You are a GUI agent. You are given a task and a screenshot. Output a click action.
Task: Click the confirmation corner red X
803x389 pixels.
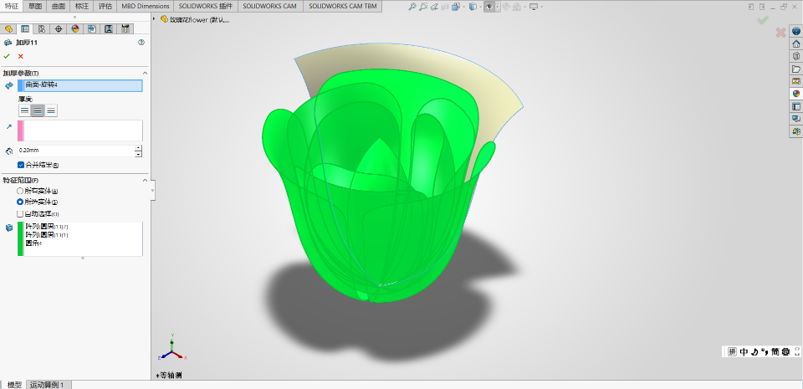780,33
